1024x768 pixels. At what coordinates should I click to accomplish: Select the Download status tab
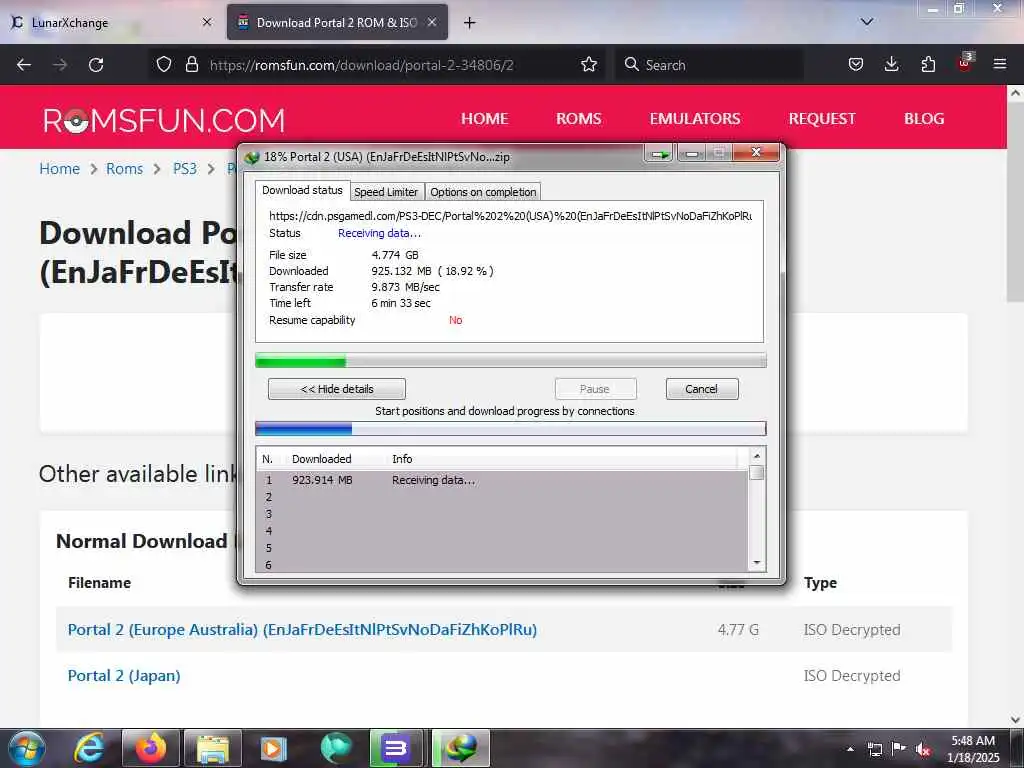click(302, 190)
